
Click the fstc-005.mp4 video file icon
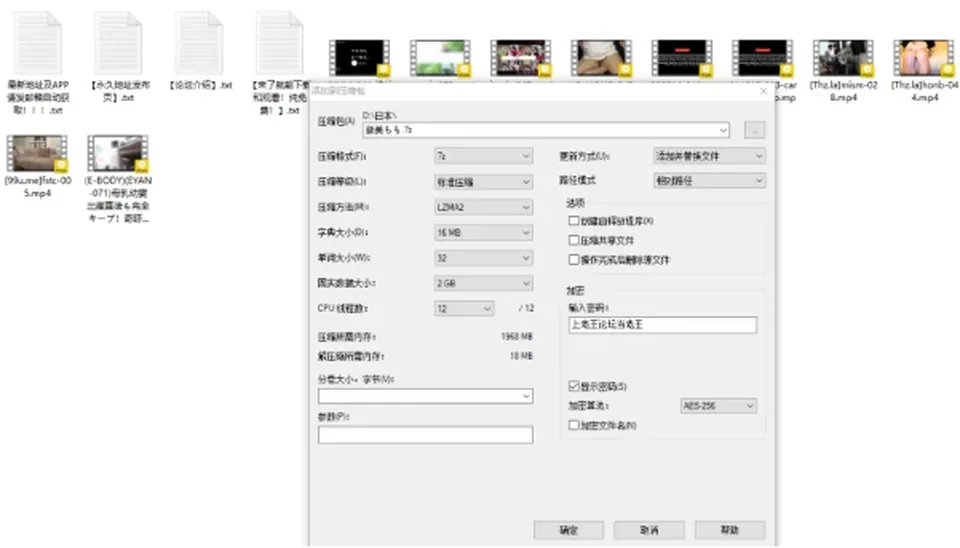[x=37, y=153]
